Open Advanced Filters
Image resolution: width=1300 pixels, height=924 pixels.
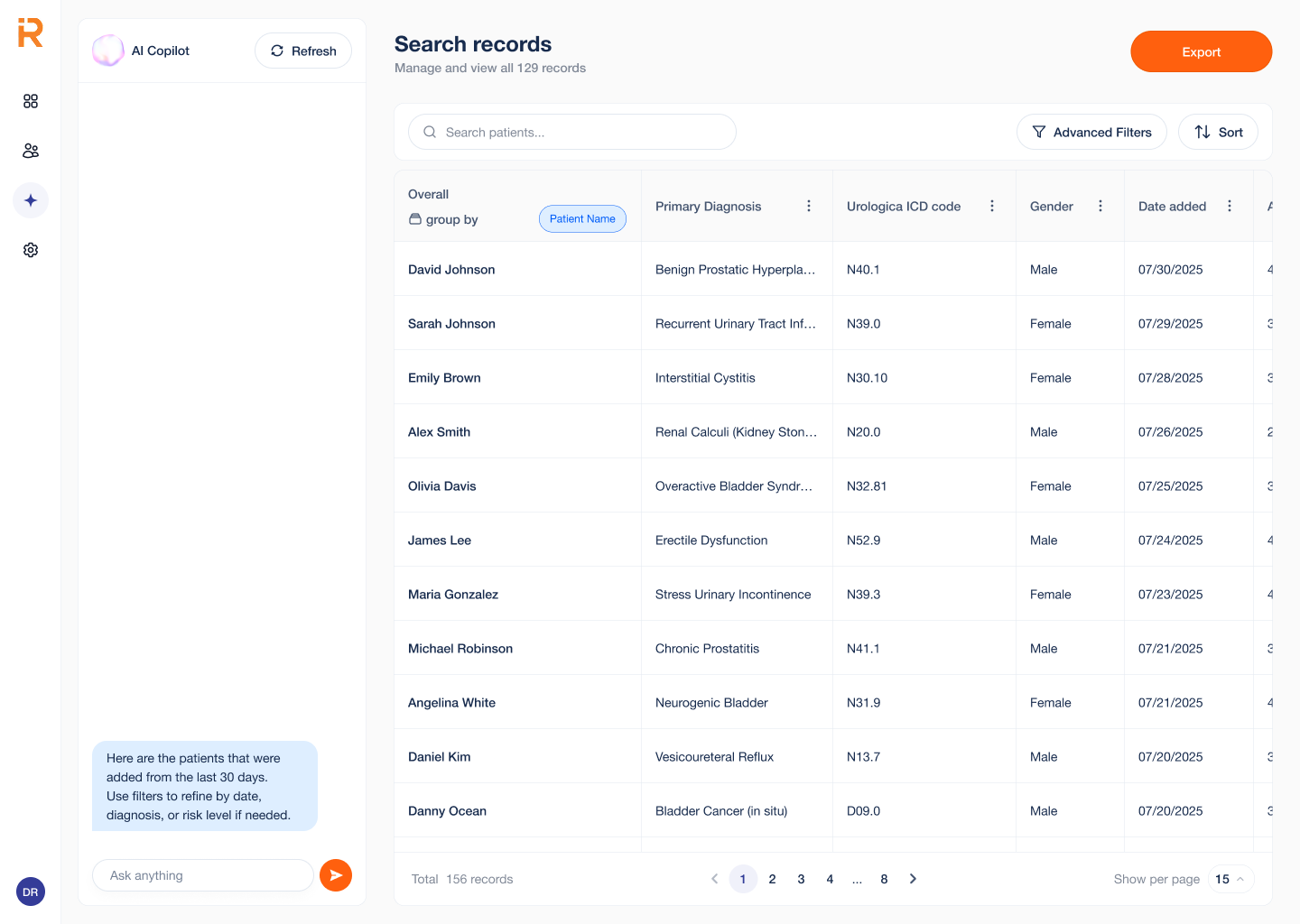click(1091, 133)
